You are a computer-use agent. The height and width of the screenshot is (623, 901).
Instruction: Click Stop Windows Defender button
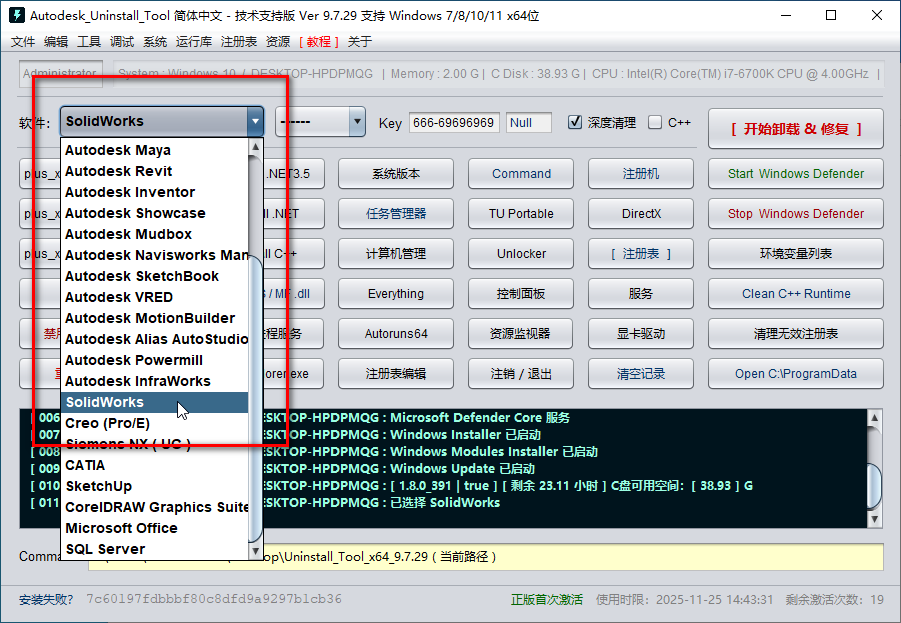pos(796,214)
